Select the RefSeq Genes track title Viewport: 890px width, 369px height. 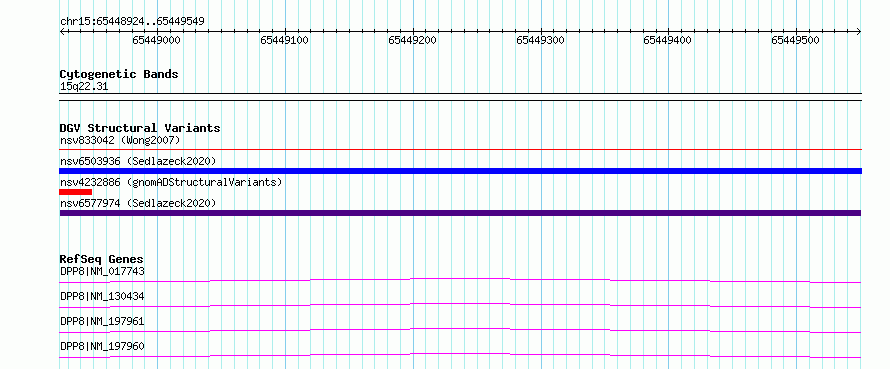click(102, 259)
